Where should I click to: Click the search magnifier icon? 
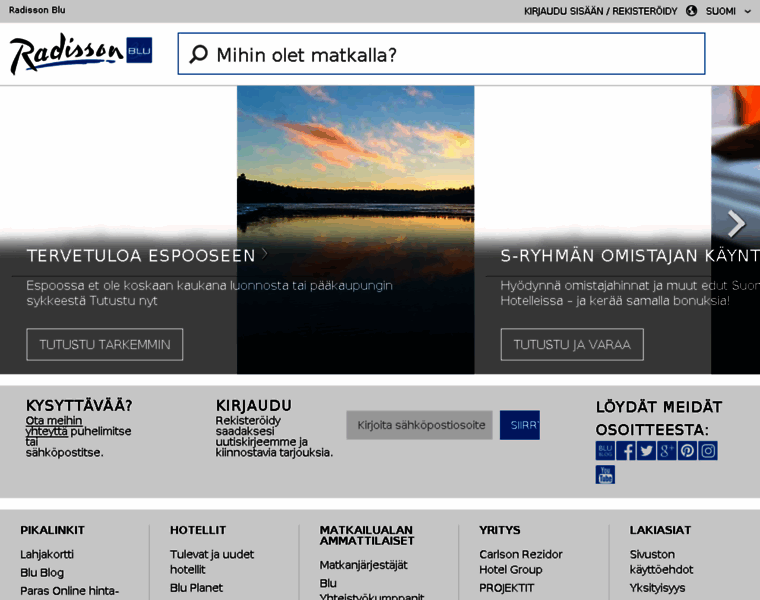point(198,54)
